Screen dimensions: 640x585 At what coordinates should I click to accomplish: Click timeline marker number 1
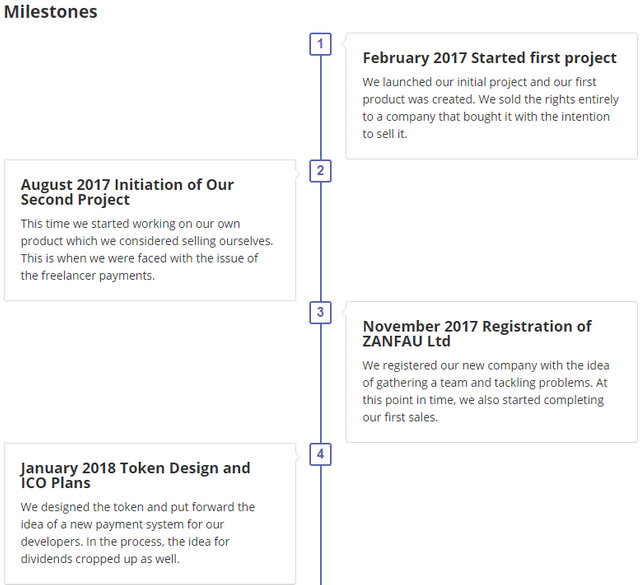tap(320, 44)
